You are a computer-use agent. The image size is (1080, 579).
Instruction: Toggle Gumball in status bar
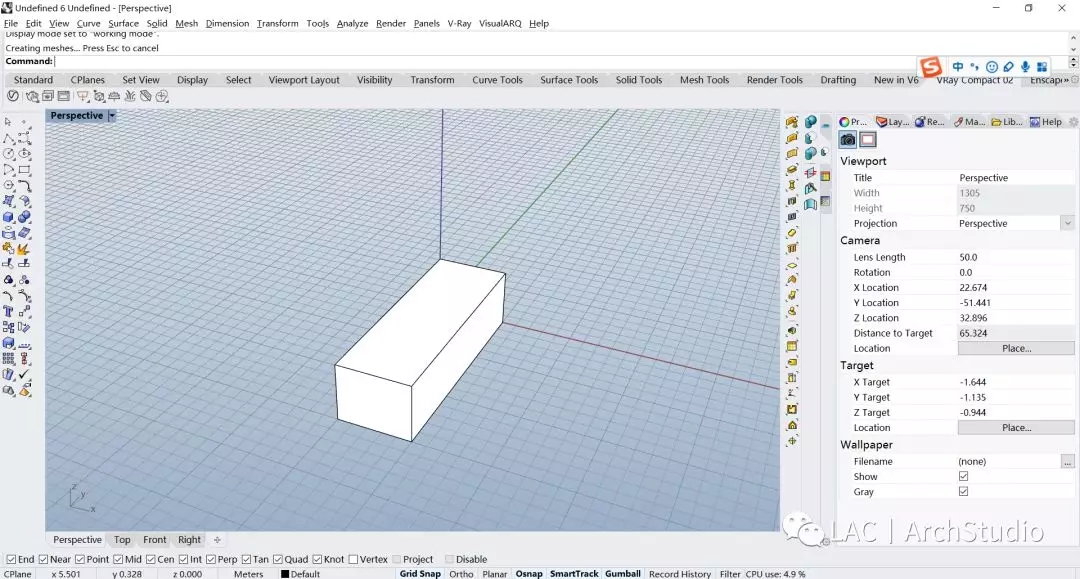(623, 573)
